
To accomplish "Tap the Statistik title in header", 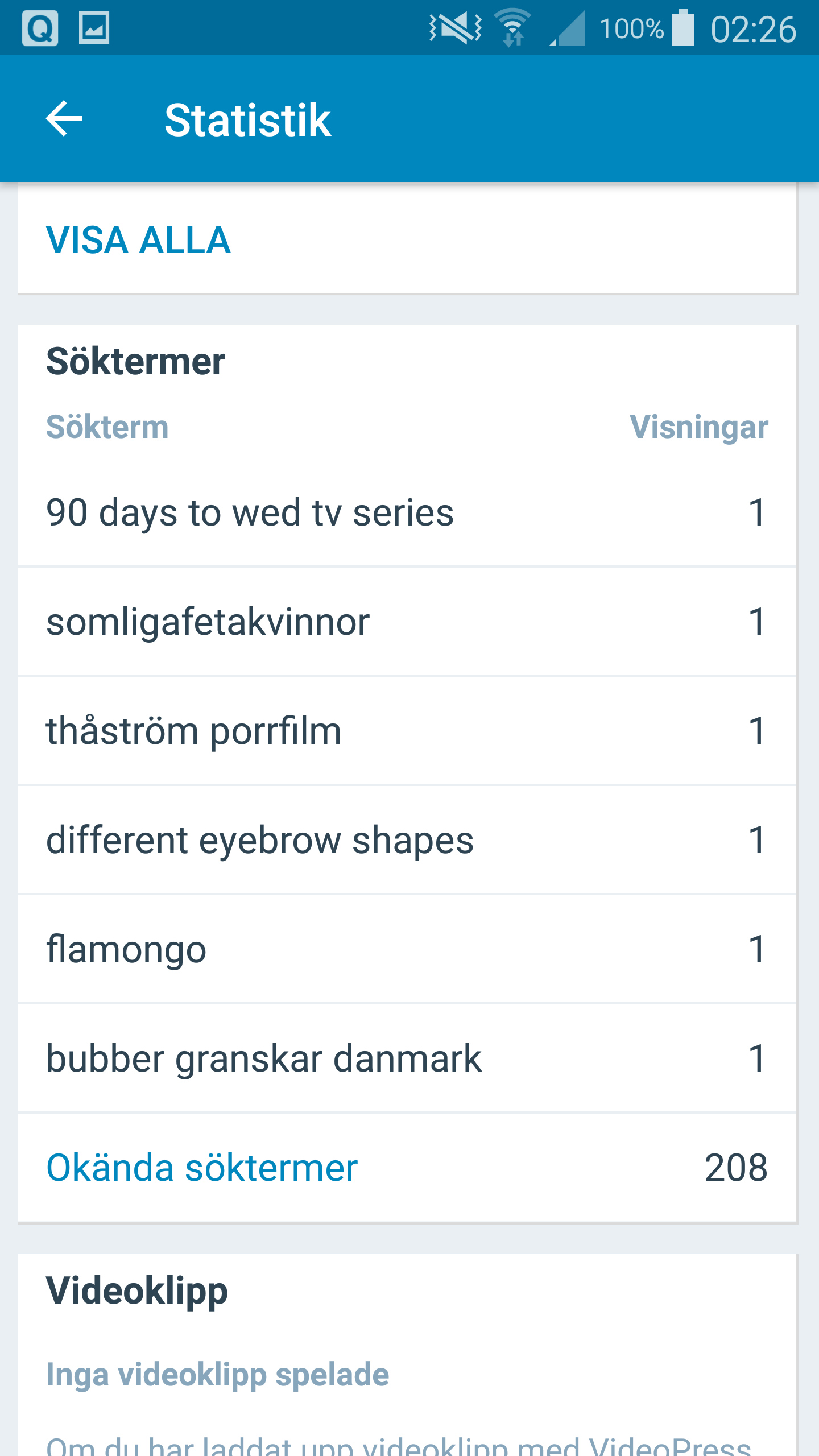I will (x=247, y=120).
